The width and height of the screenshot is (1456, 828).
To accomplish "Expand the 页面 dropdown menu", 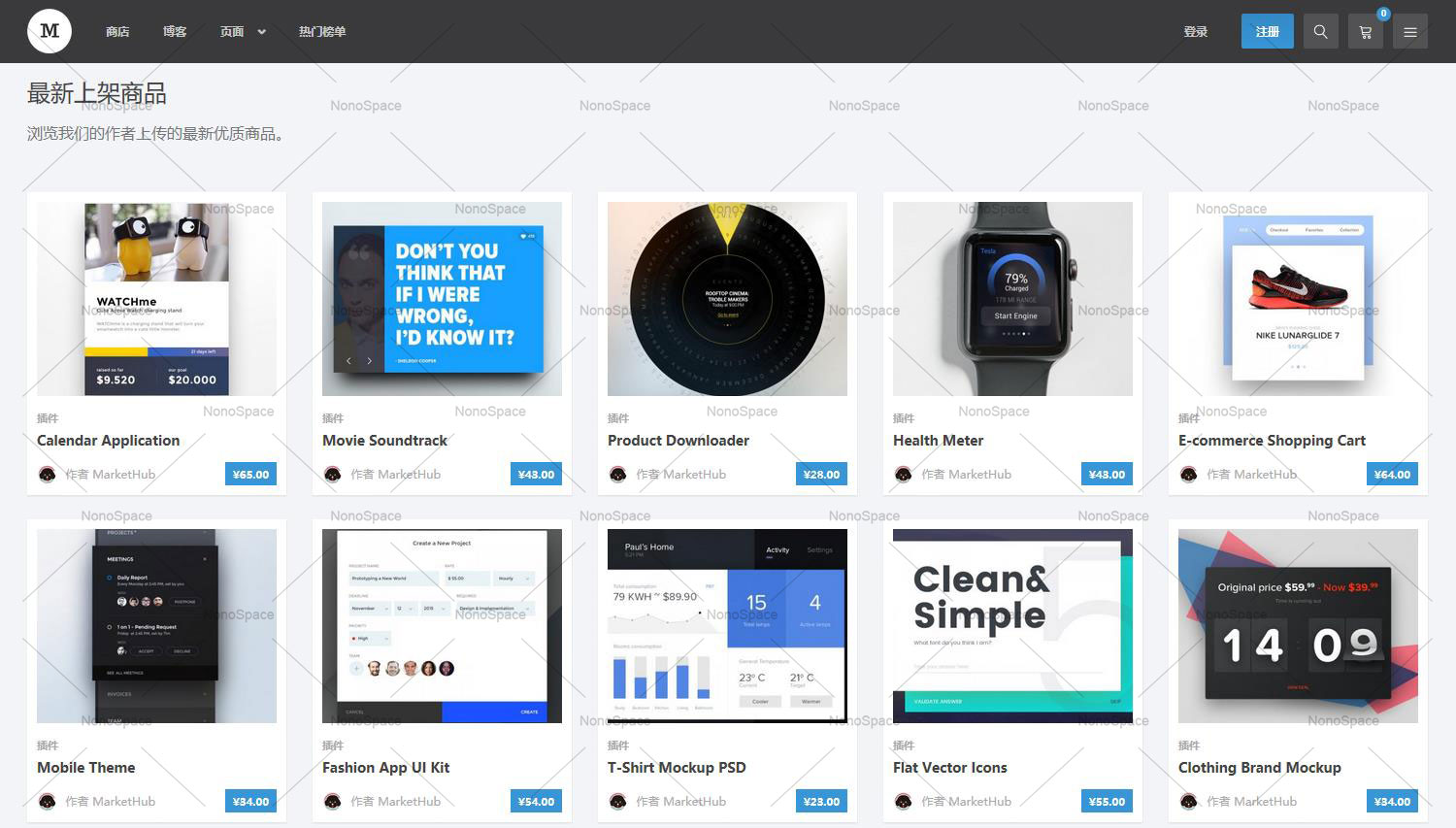I will 243,31.
